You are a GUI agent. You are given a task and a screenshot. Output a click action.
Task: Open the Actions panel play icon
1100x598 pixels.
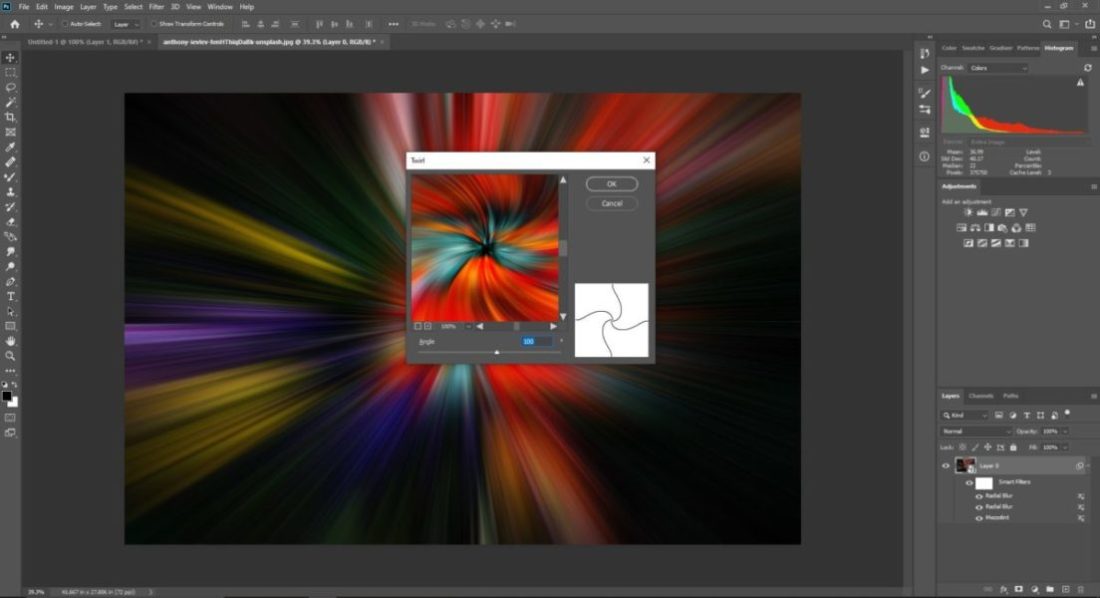point(925,70)
